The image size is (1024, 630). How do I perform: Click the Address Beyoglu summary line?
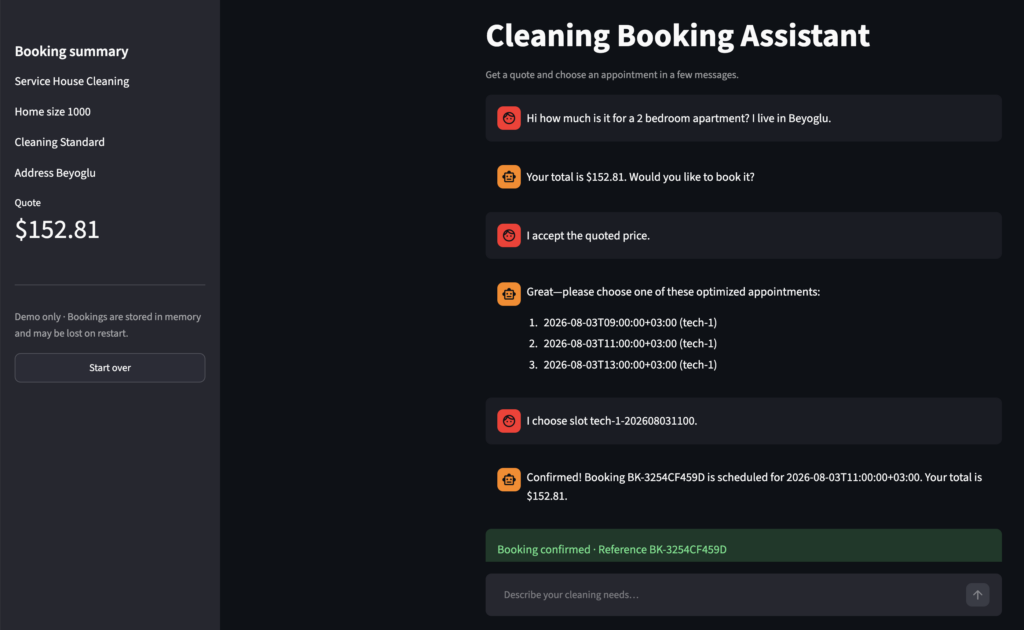[x=55, y=173]
